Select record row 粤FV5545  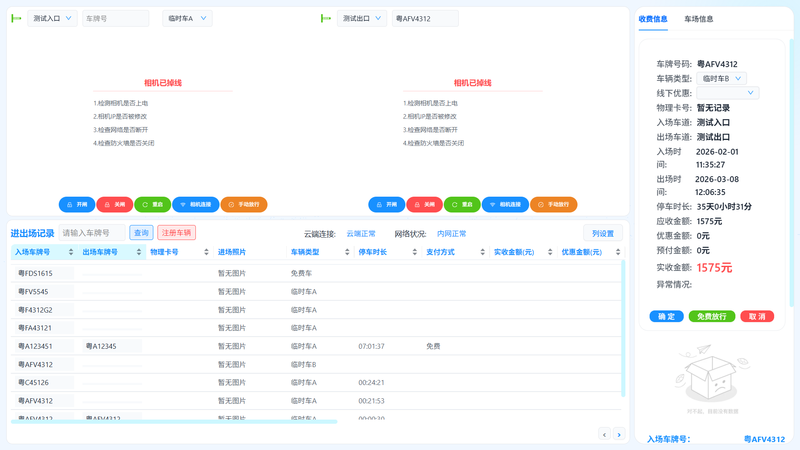[316, 291]
